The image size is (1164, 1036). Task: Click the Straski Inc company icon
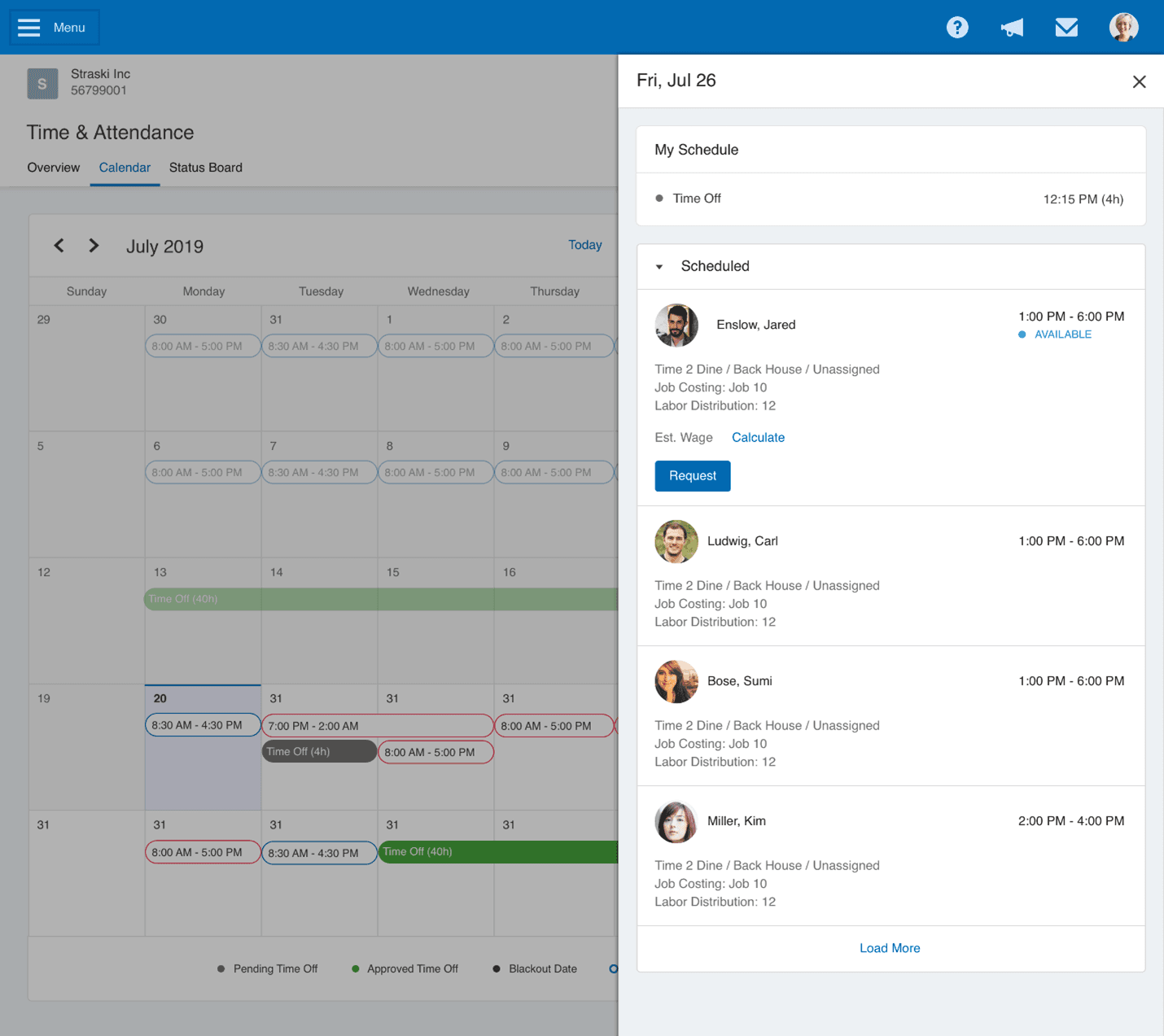coord(42,83)
